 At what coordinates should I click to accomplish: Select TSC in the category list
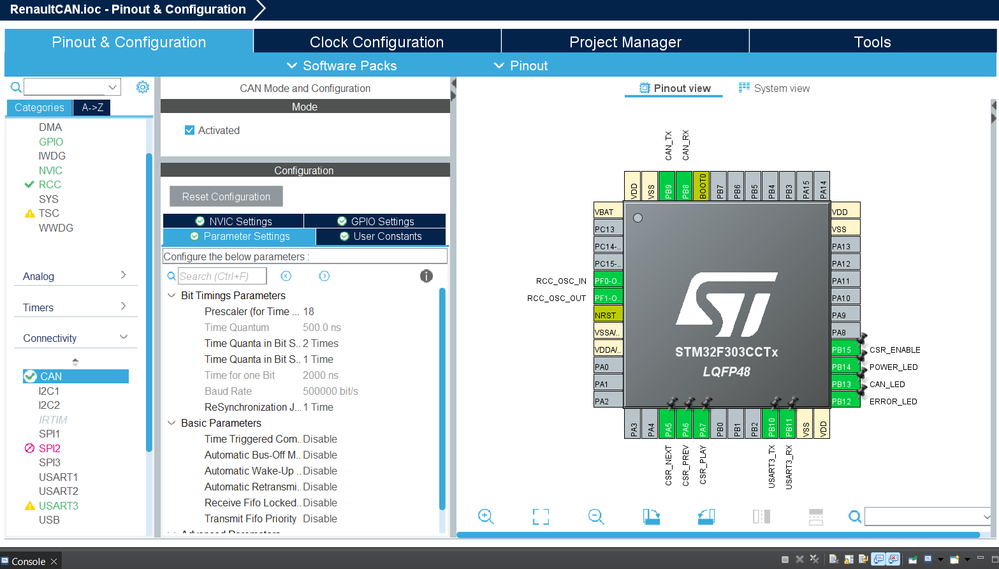pyautogui.click(x=48, y=213)
